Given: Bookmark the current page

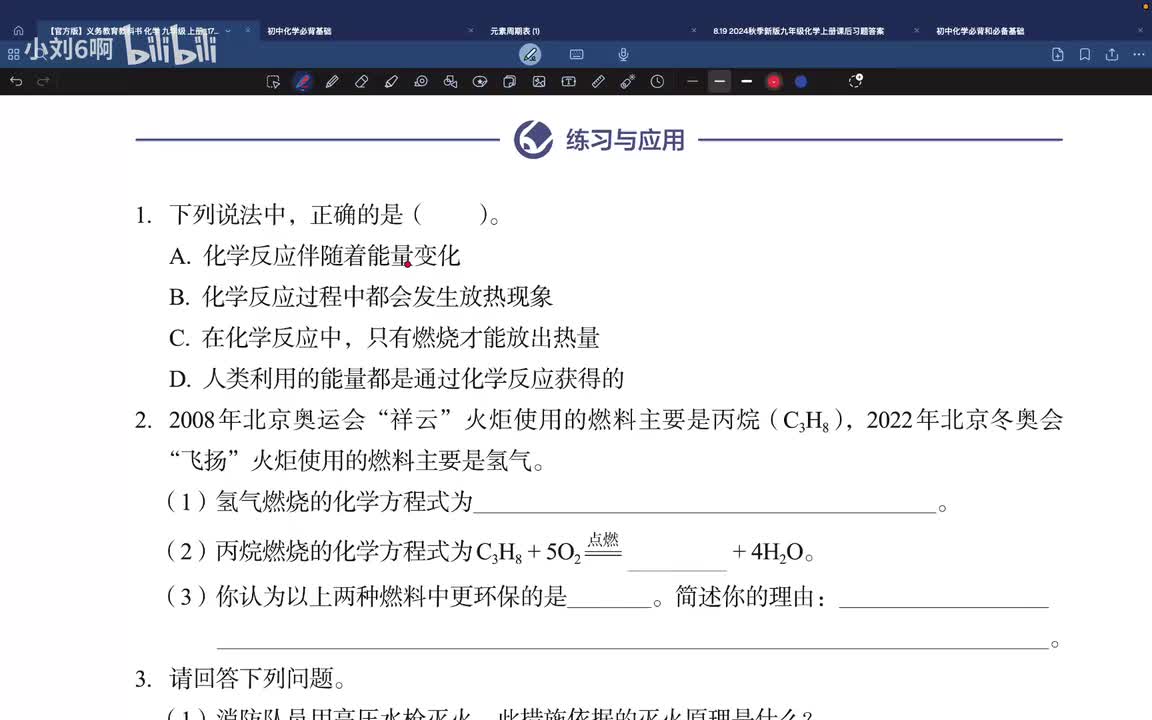Looking at the screenshot, I should 1085,54.
